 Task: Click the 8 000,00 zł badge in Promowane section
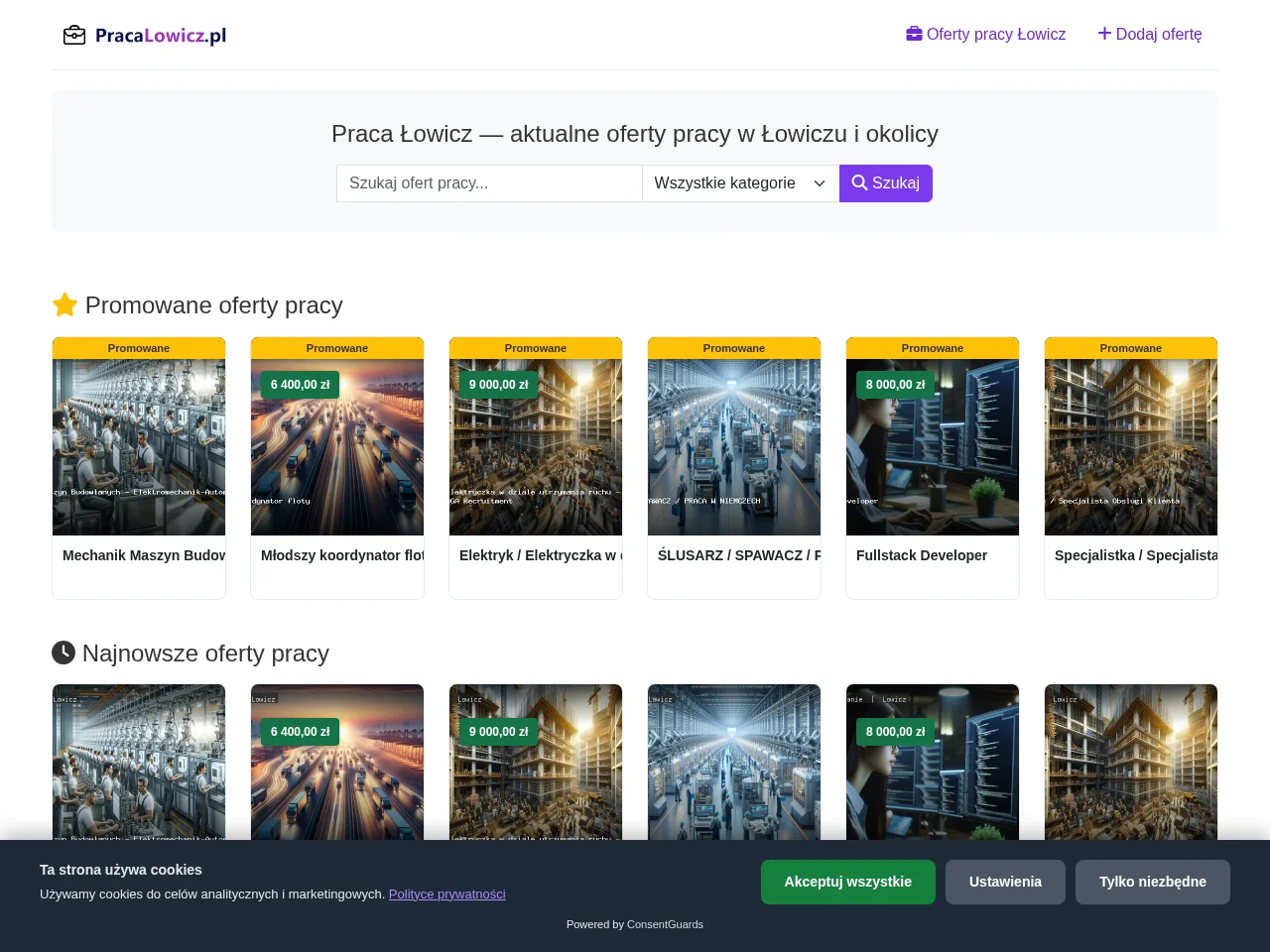(x=896, y=385)
